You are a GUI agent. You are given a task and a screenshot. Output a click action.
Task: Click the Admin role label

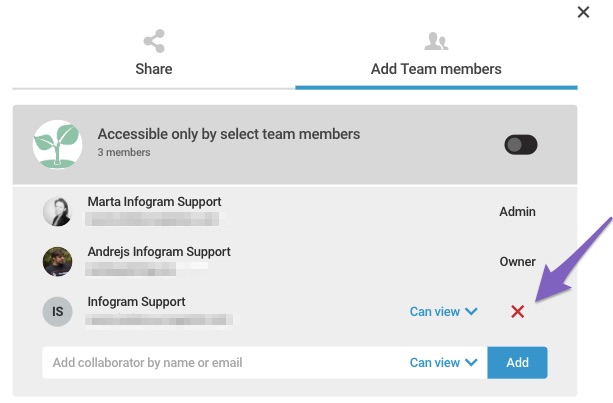[x=517, y=212]
